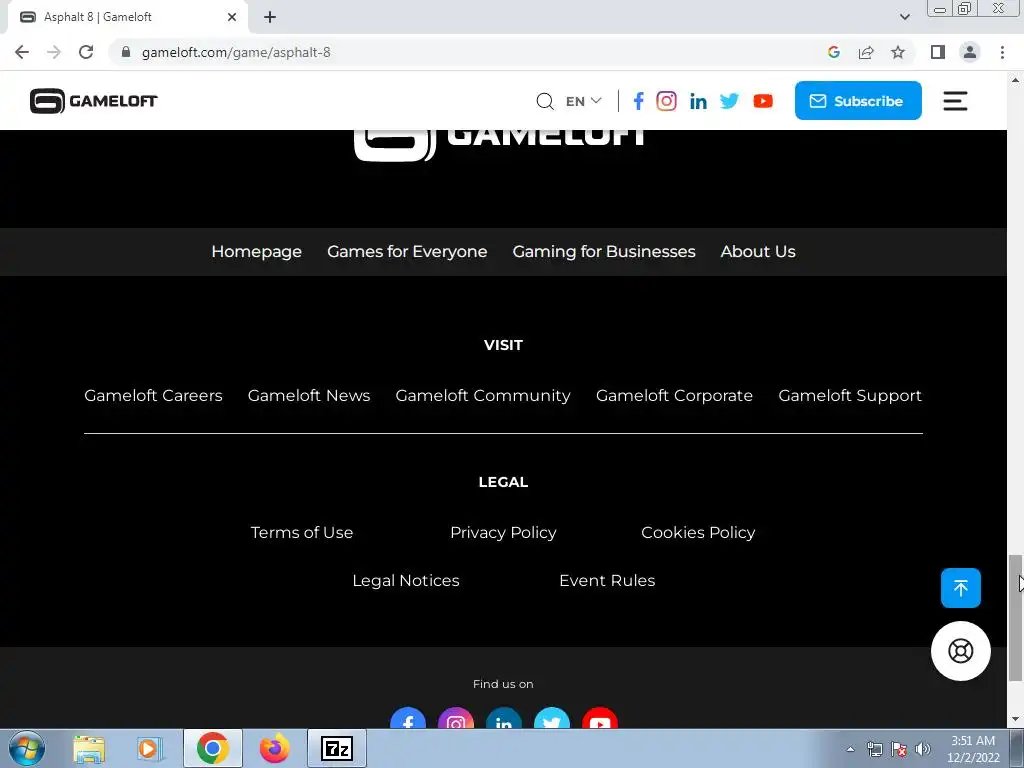Open Firefox from the taskbar

click(274, 749)
